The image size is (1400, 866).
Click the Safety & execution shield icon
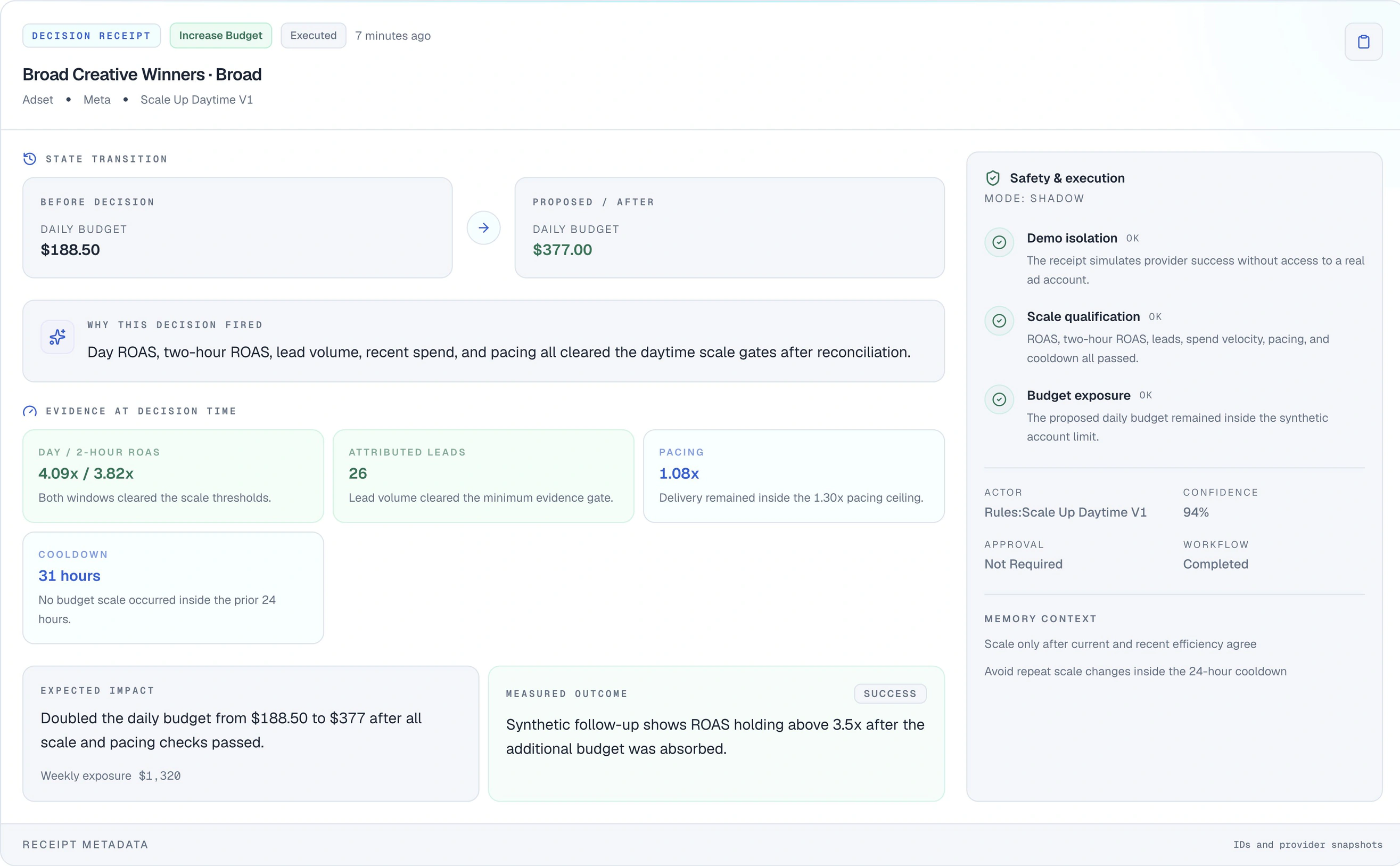(993, 178)
